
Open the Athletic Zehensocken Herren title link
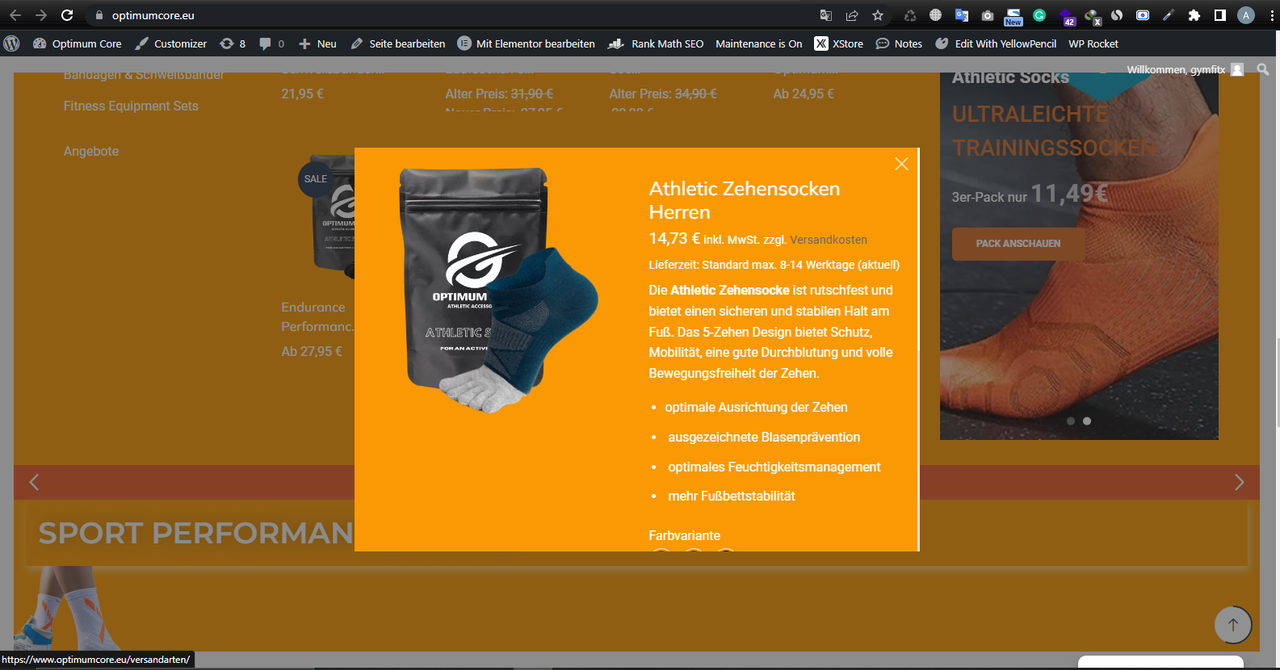744,200
